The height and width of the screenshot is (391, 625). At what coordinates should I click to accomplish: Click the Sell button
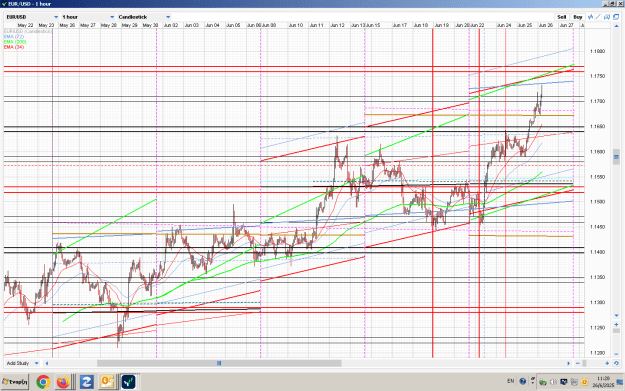[x=562, y=17]
